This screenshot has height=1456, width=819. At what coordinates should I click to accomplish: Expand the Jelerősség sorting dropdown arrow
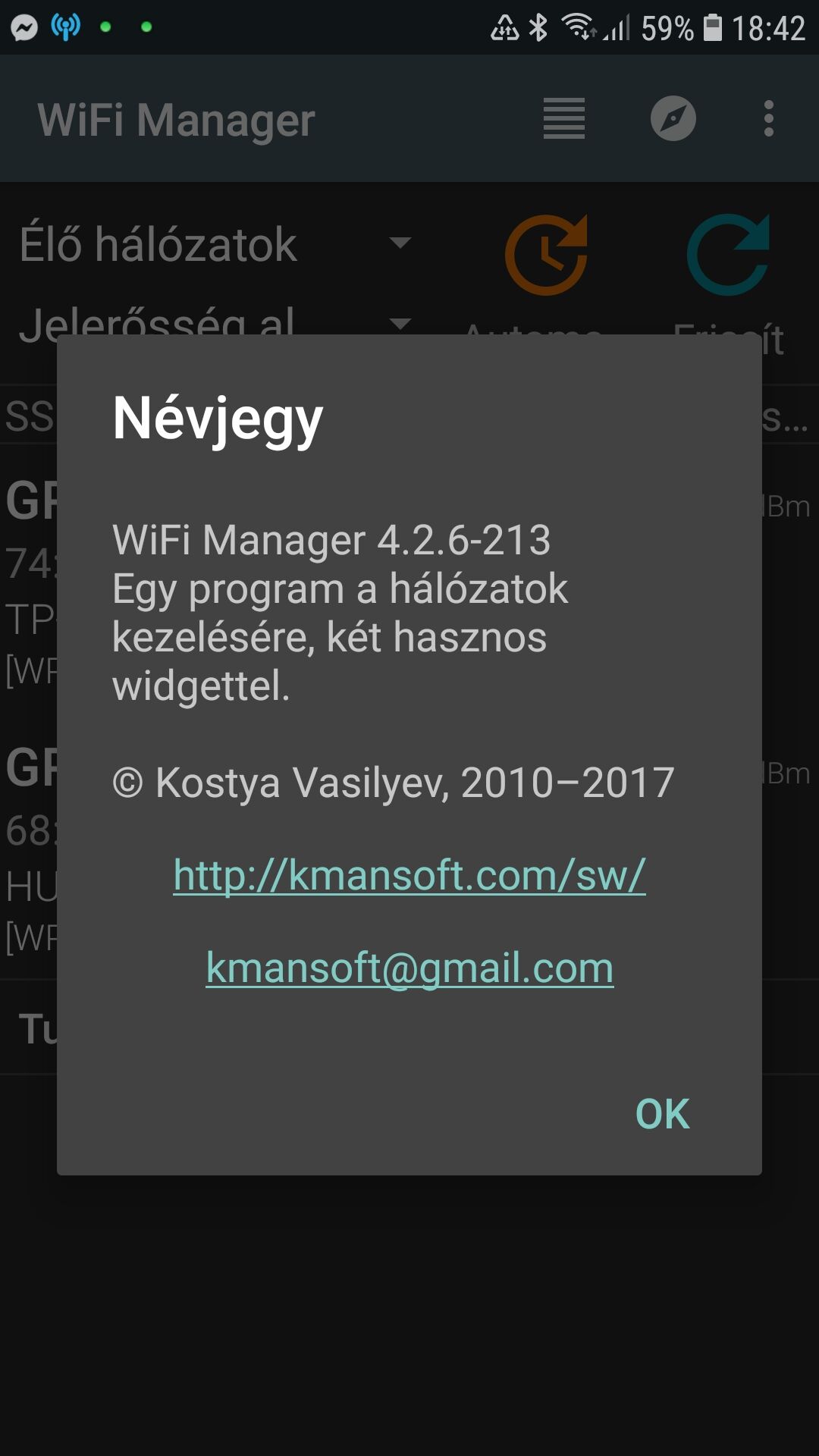point(400,325)
